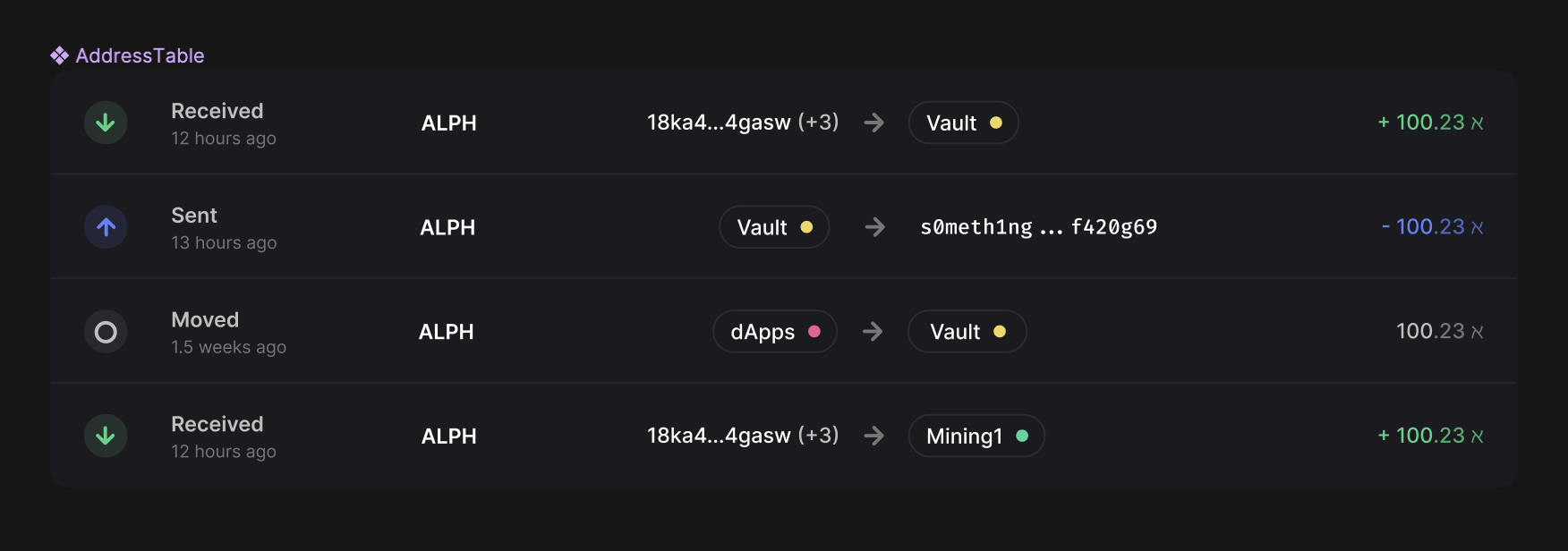
Task: Toggle the green dot inside the Mining1 badge
Action: coord(1023,436)
